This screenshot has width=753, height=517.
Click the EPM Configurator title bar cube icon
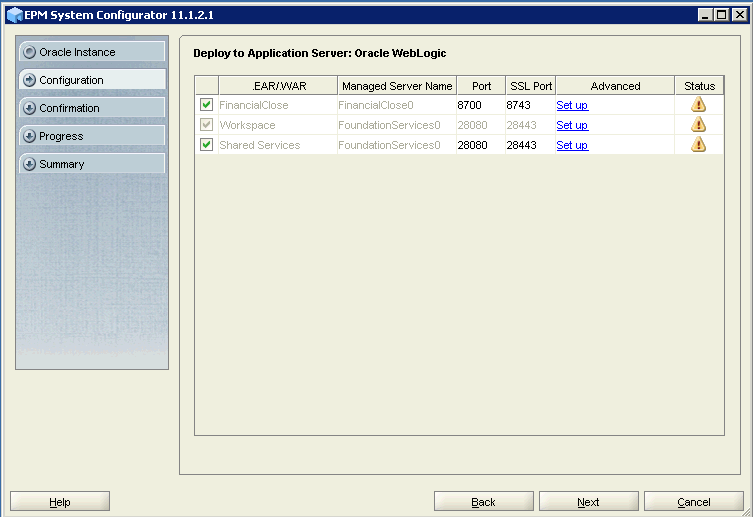coord(15,15)
